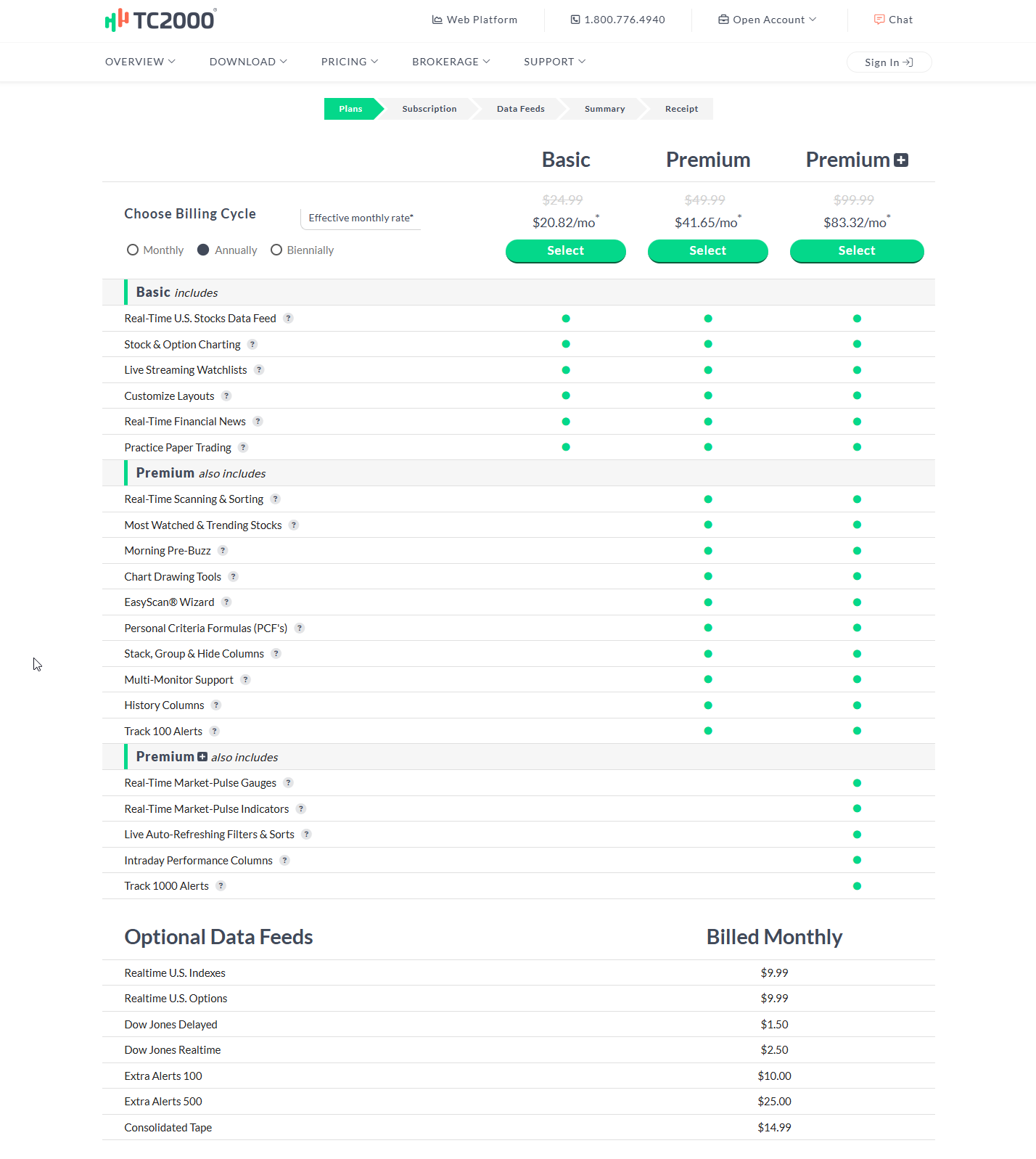Click help icon for Intraday Performance Columns
Image resolution: width=1036 pixels, height=1159 pixels.
pyautogui.click(x=285, y=861)
